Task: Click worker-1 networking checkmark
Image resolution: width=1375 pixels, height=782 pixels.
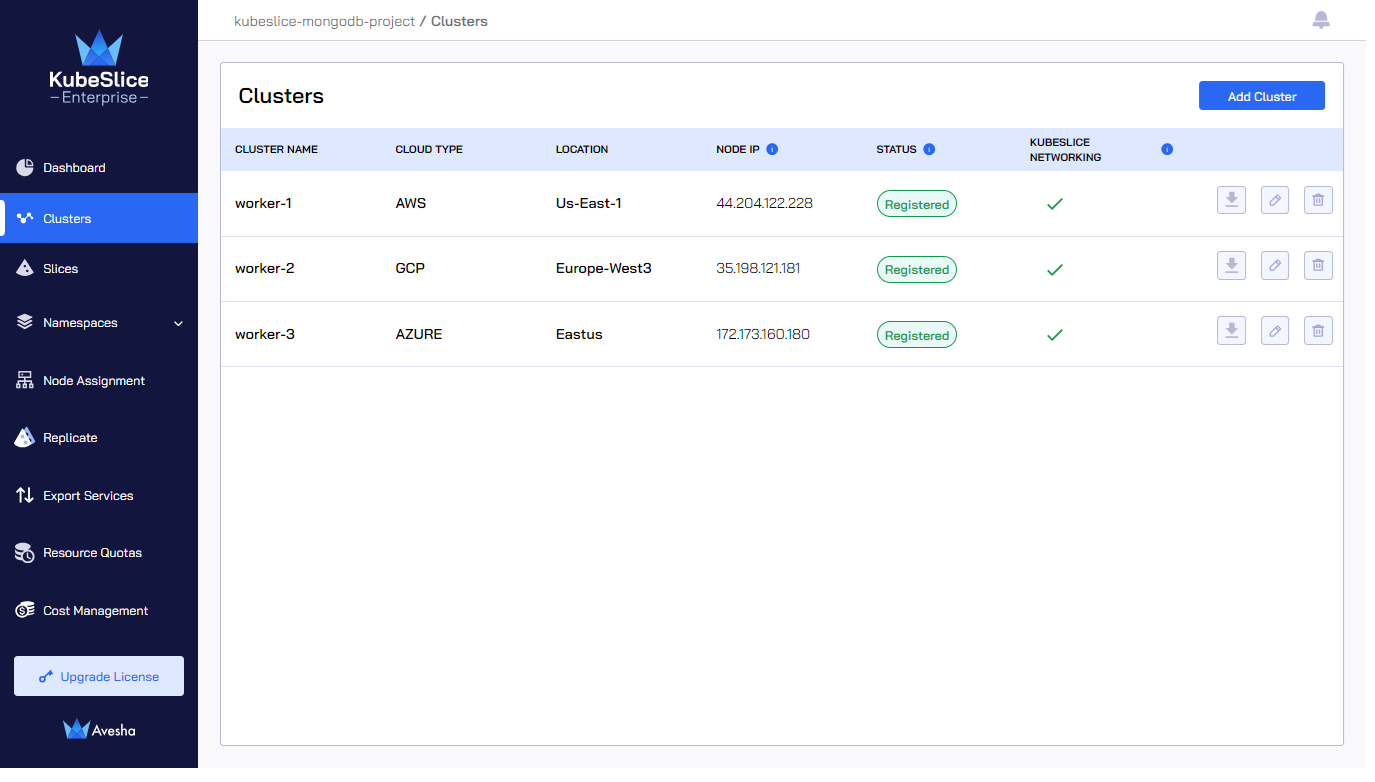Action: pyautogui.click(x=1054, y=204)
